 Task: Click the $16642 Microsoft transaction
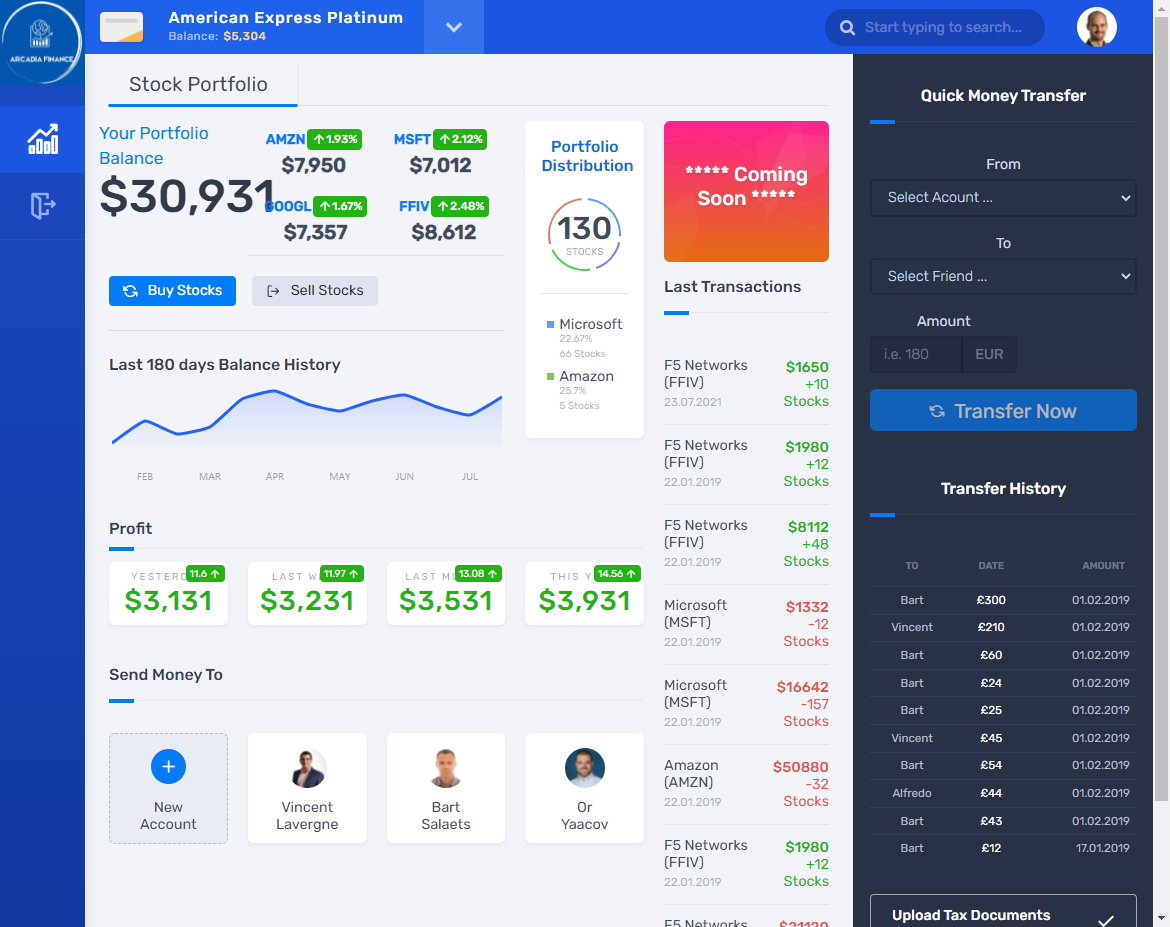(x=746, y=704)
